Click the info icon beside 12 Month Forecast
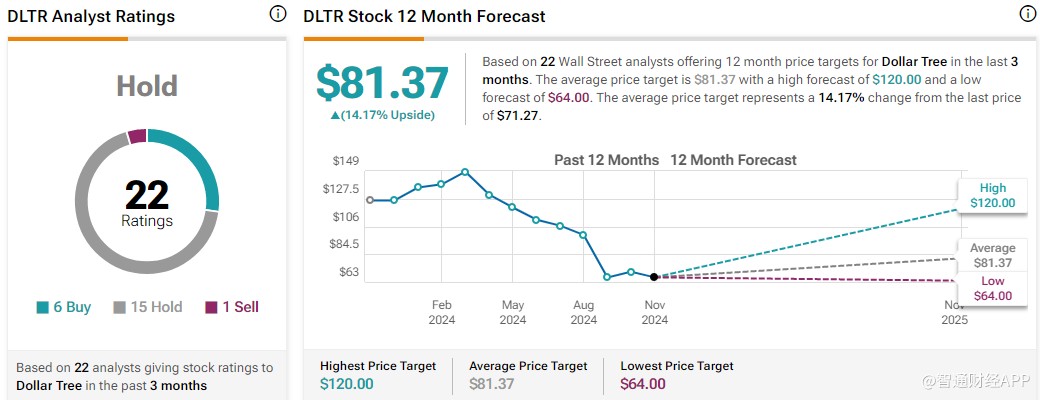Viewport: 1040px width, 400px height. point(1026,15)
